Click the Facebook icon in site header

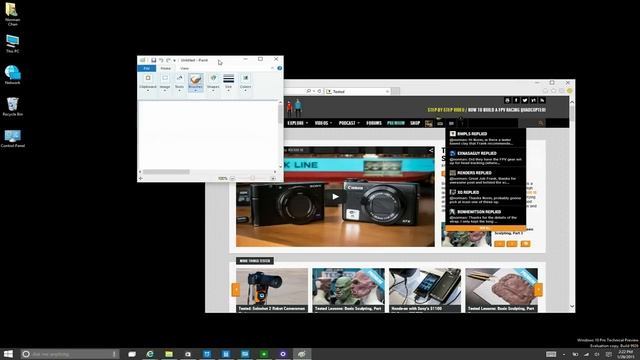click(516, 100)
